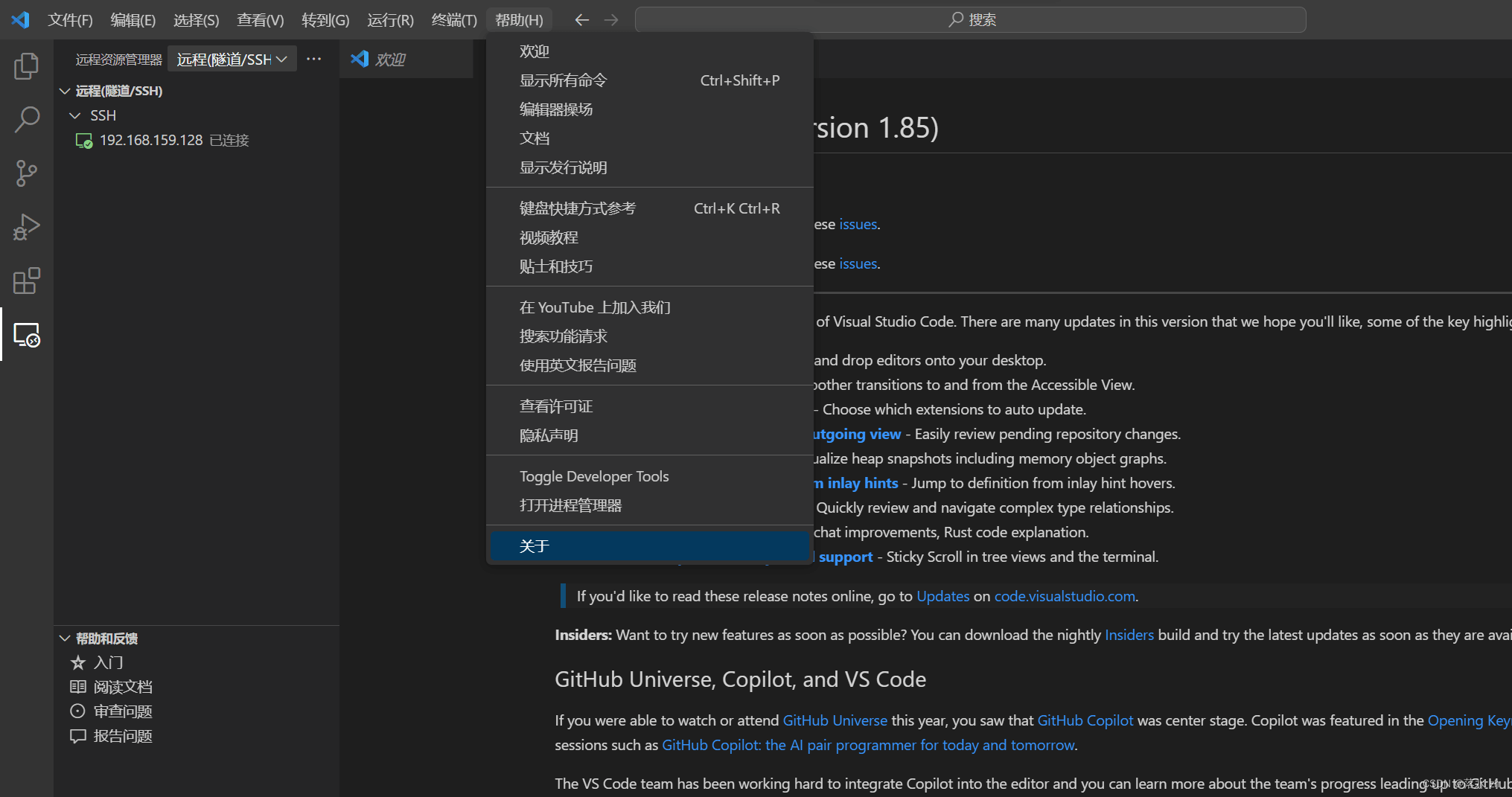1512x797 pixels.
Task: Open the 编辑(E) menu
Action: coord(133,20)
